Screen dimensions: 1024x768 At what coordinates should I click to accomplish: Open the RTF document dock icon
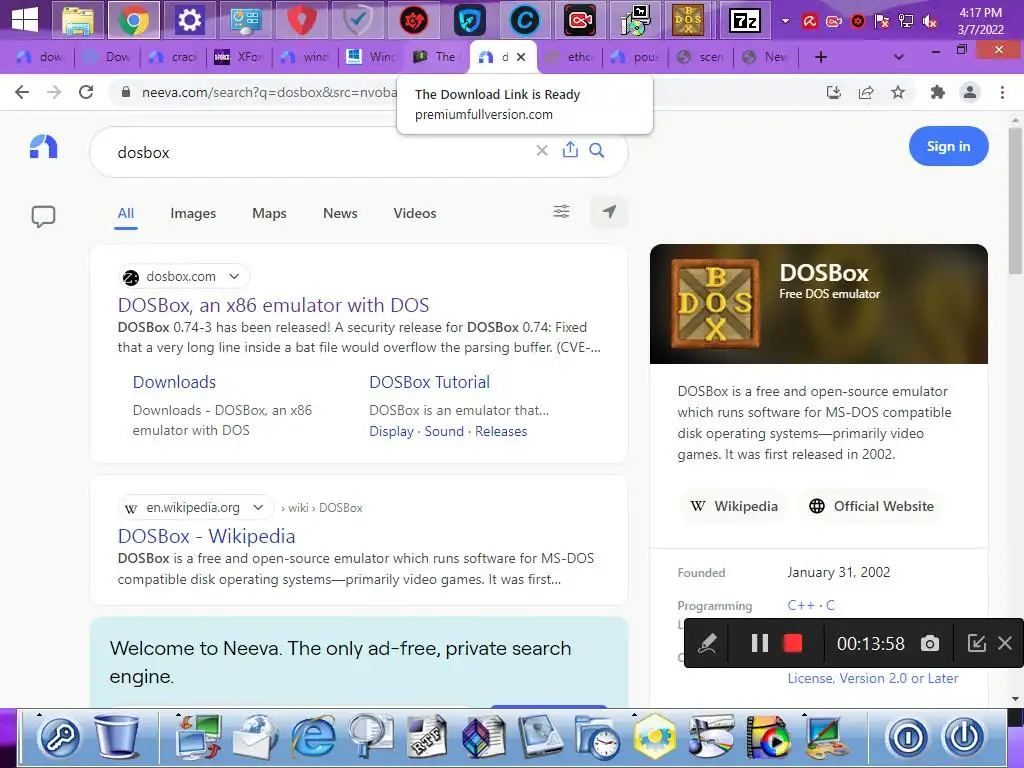pyautogui.click(x=426, y=737)
